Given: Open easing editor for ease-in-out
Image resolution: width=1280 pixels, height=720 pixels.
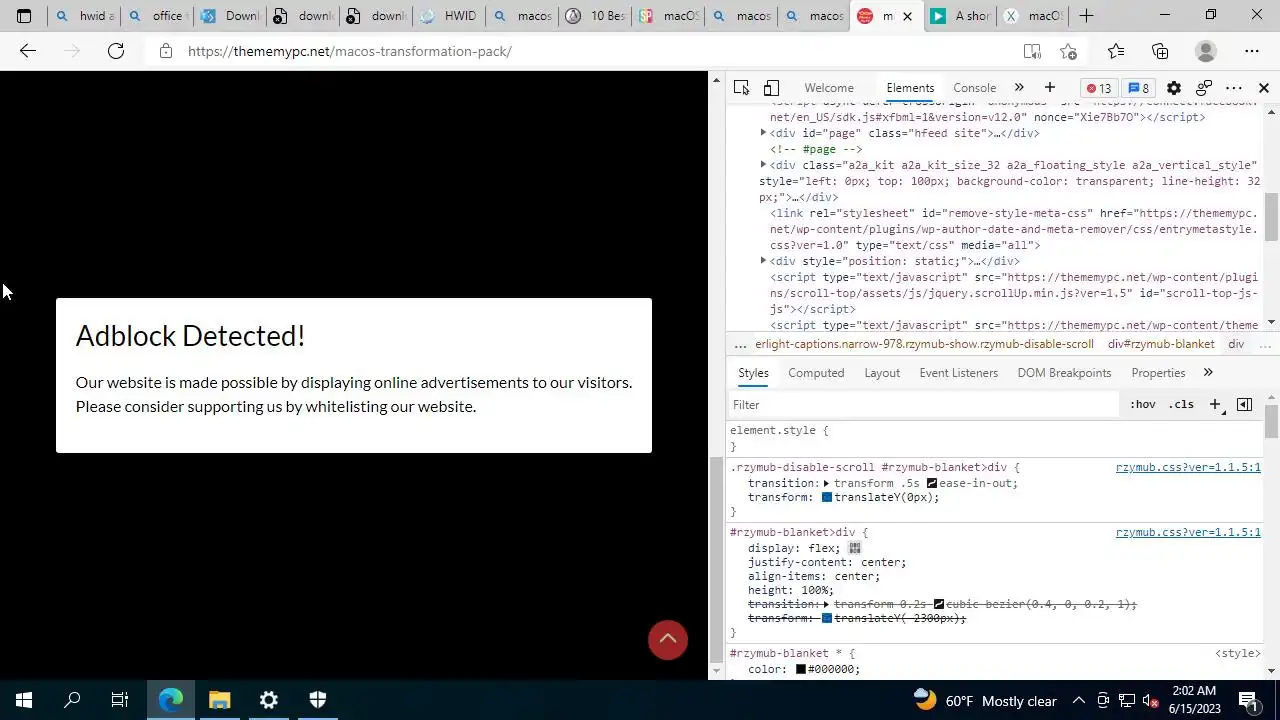Looking at the screenshot, I should [x=931, y=483].
